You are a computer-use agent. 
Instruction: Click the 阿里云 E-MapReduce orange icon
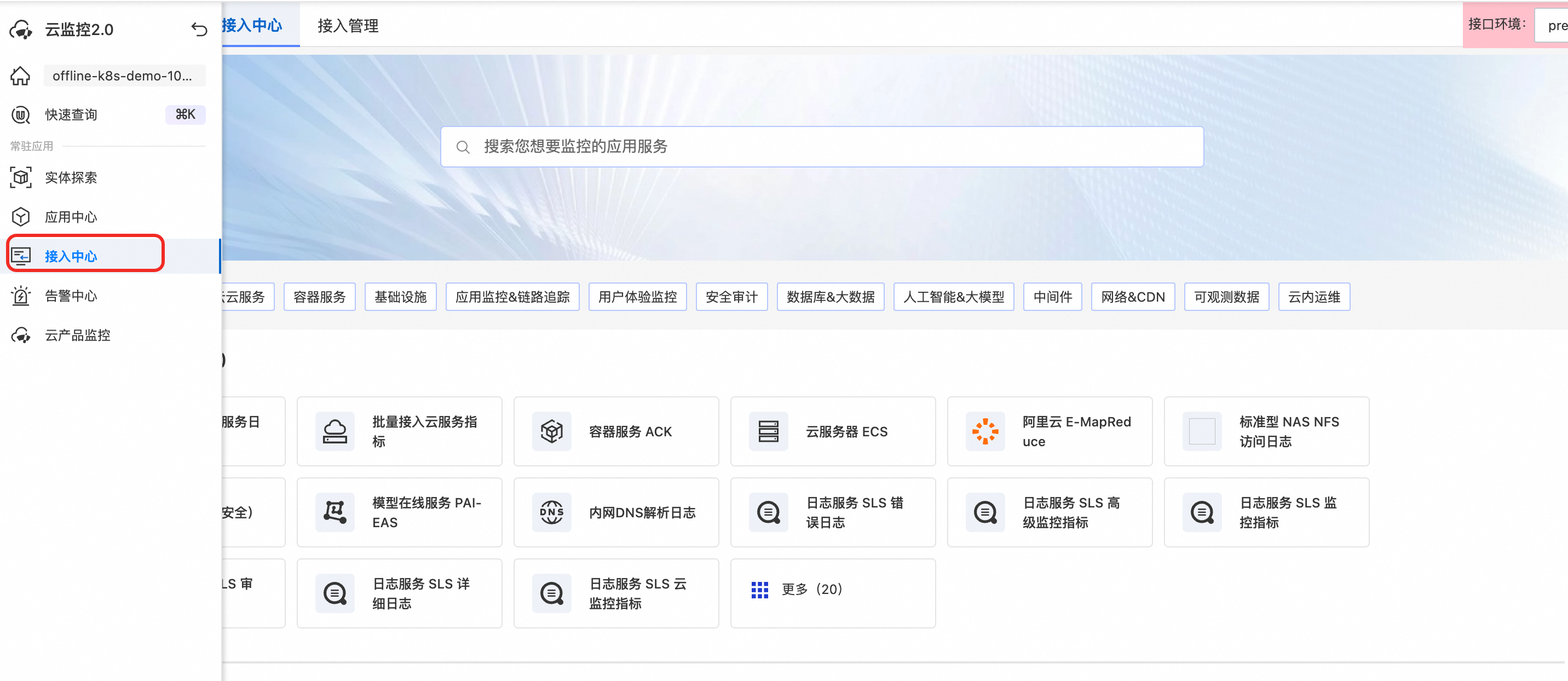point(985,431)
